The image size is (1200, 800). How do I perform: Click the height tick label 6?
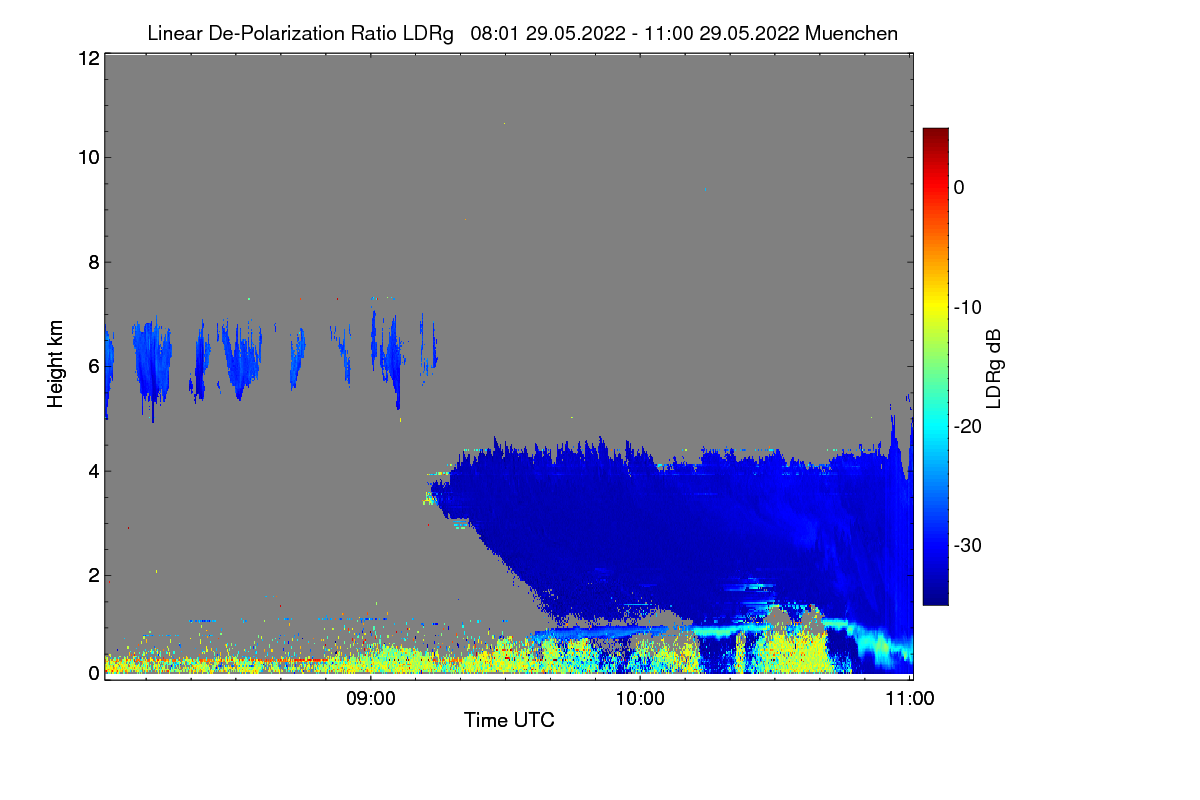tap(93, 366)
